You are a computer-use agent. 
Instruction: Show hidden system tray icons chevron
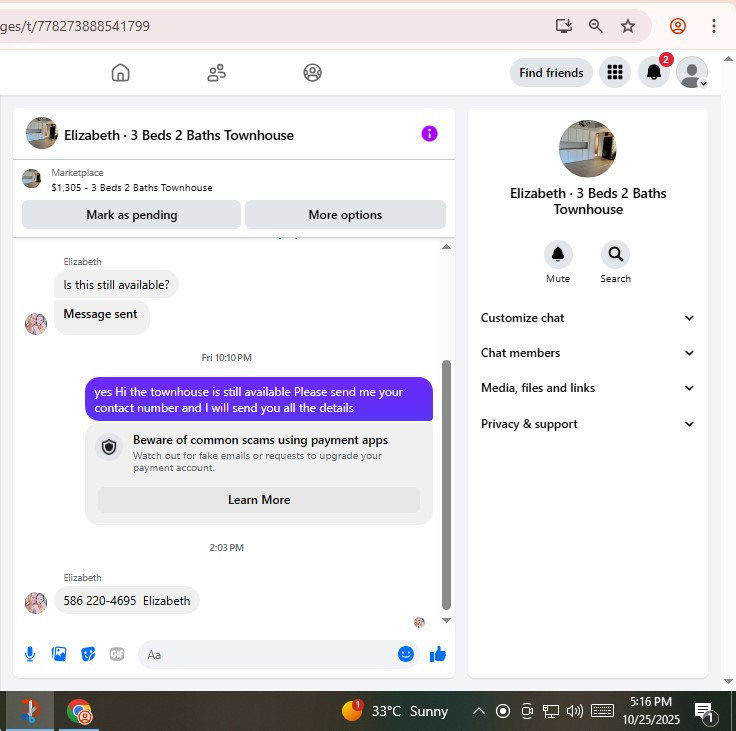click(x=478, y=711)
